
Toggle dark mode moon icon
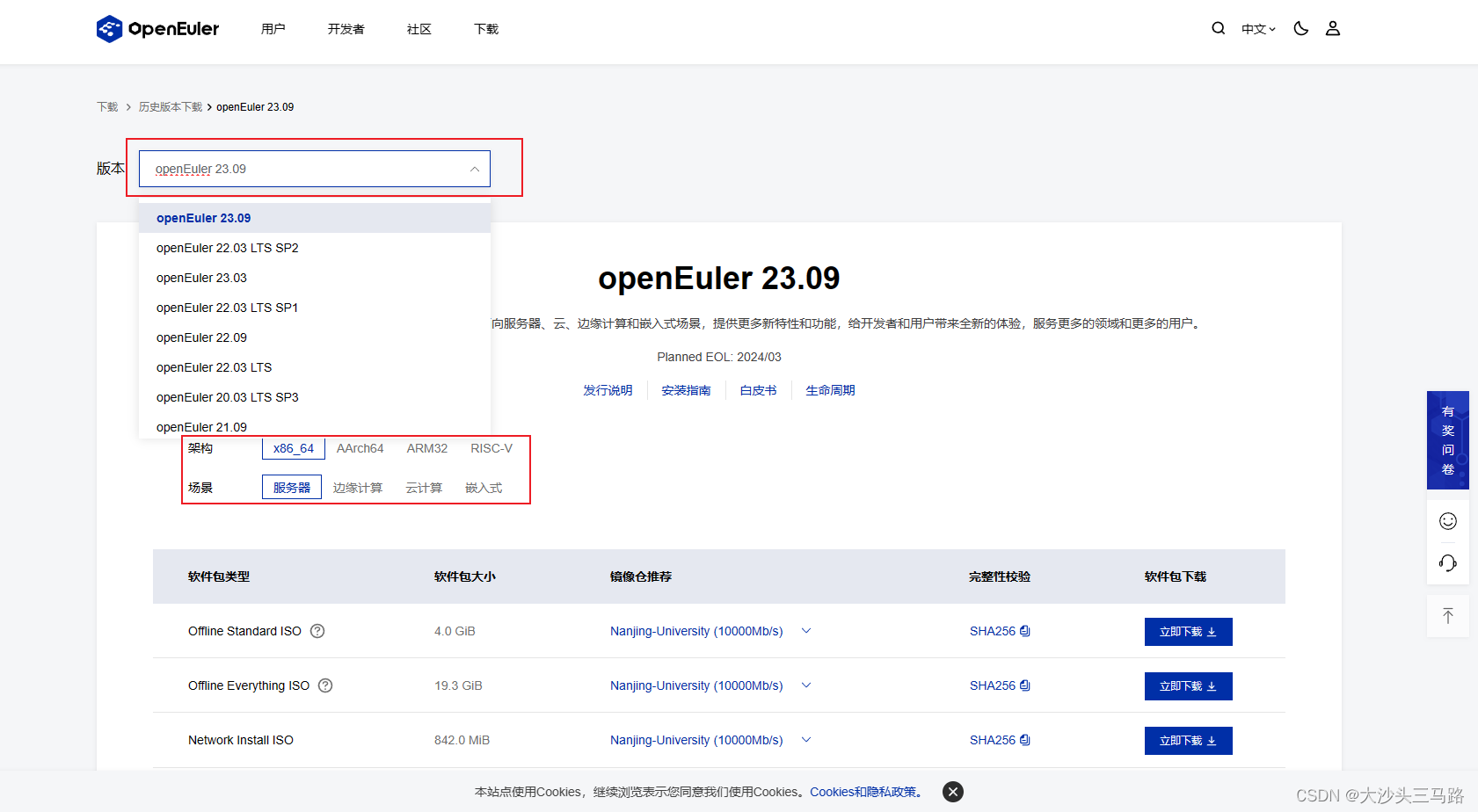1301,28
